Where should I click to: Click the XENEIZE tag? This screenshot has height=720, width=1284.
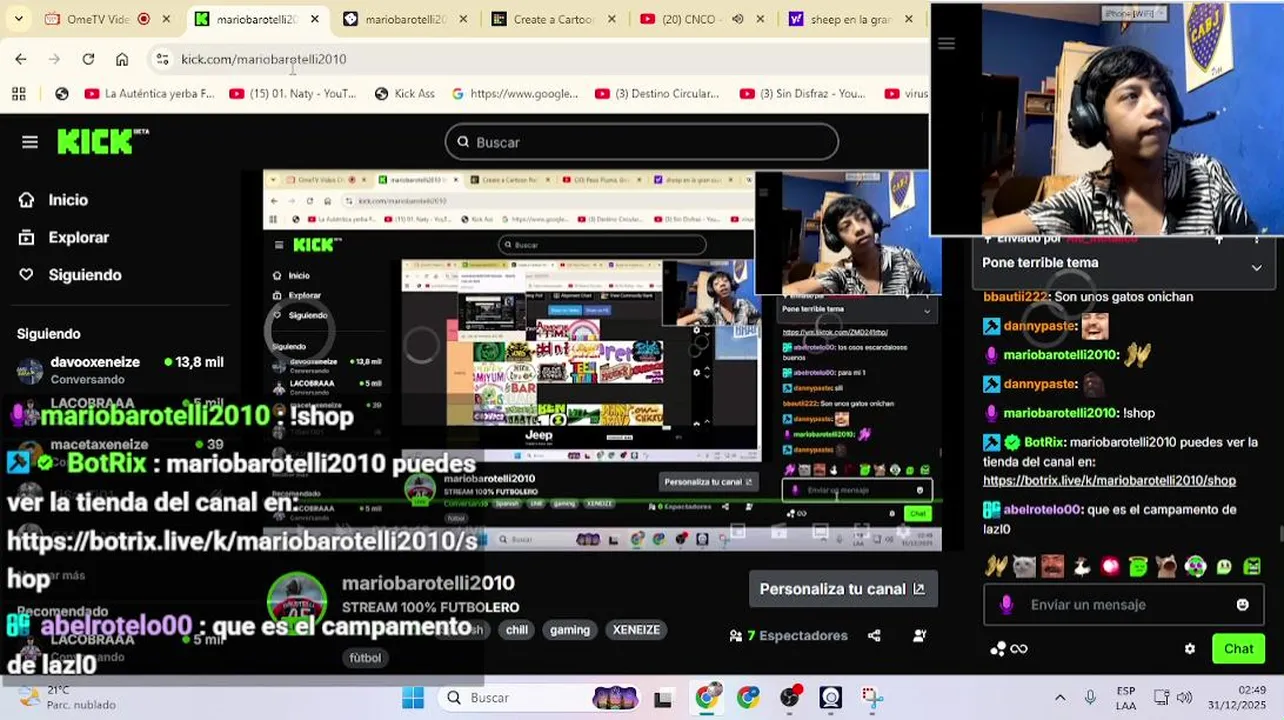636,630
